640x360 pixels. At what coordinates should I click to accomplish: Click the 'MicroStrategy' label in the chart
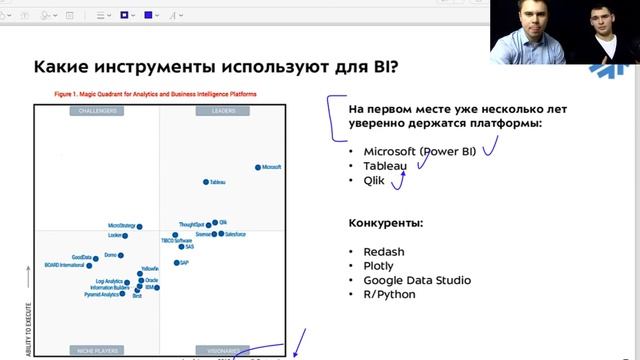pyautogui.click(x=122, y=226)
